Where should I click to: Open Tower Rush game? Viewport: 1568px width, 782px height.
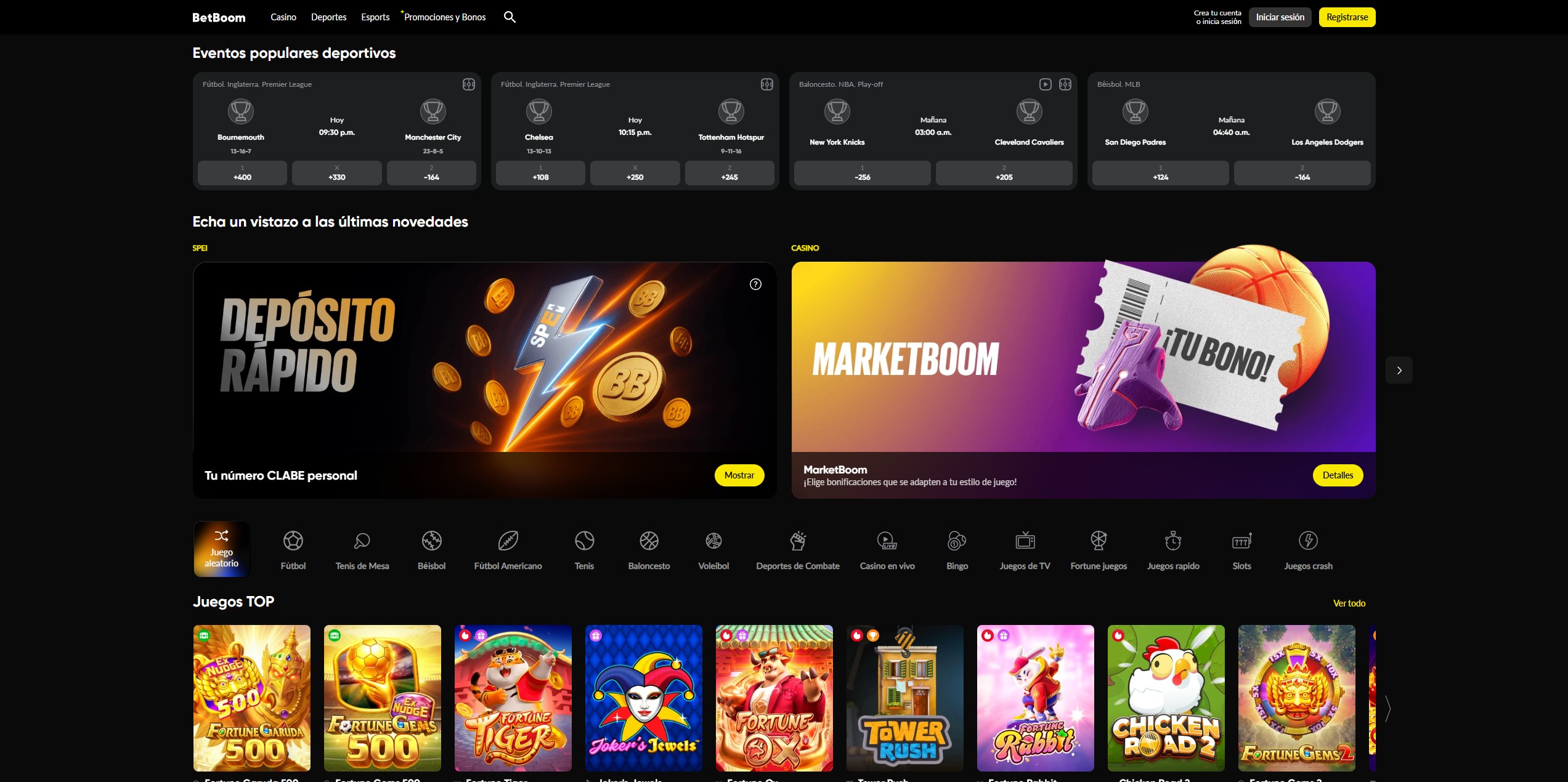tap(905, 698)
